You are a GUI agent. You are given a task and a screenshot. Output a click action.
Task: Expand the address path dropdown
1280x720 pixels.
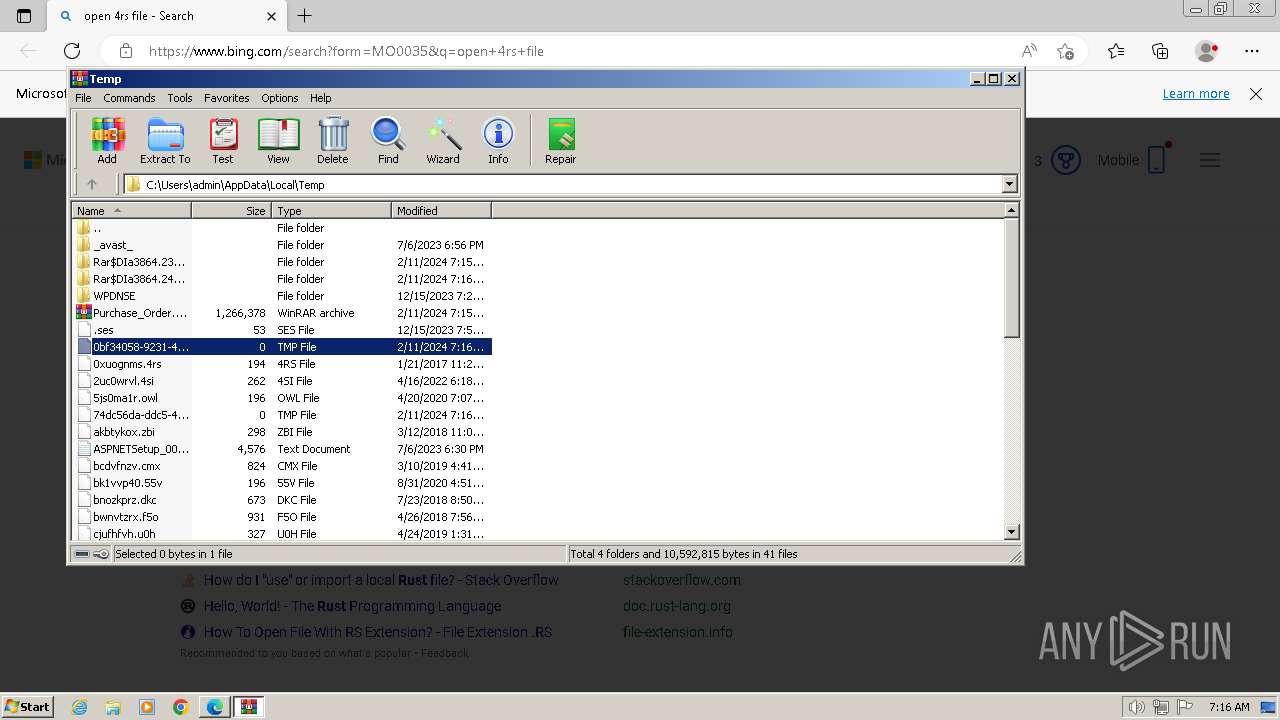[1009, 184]
